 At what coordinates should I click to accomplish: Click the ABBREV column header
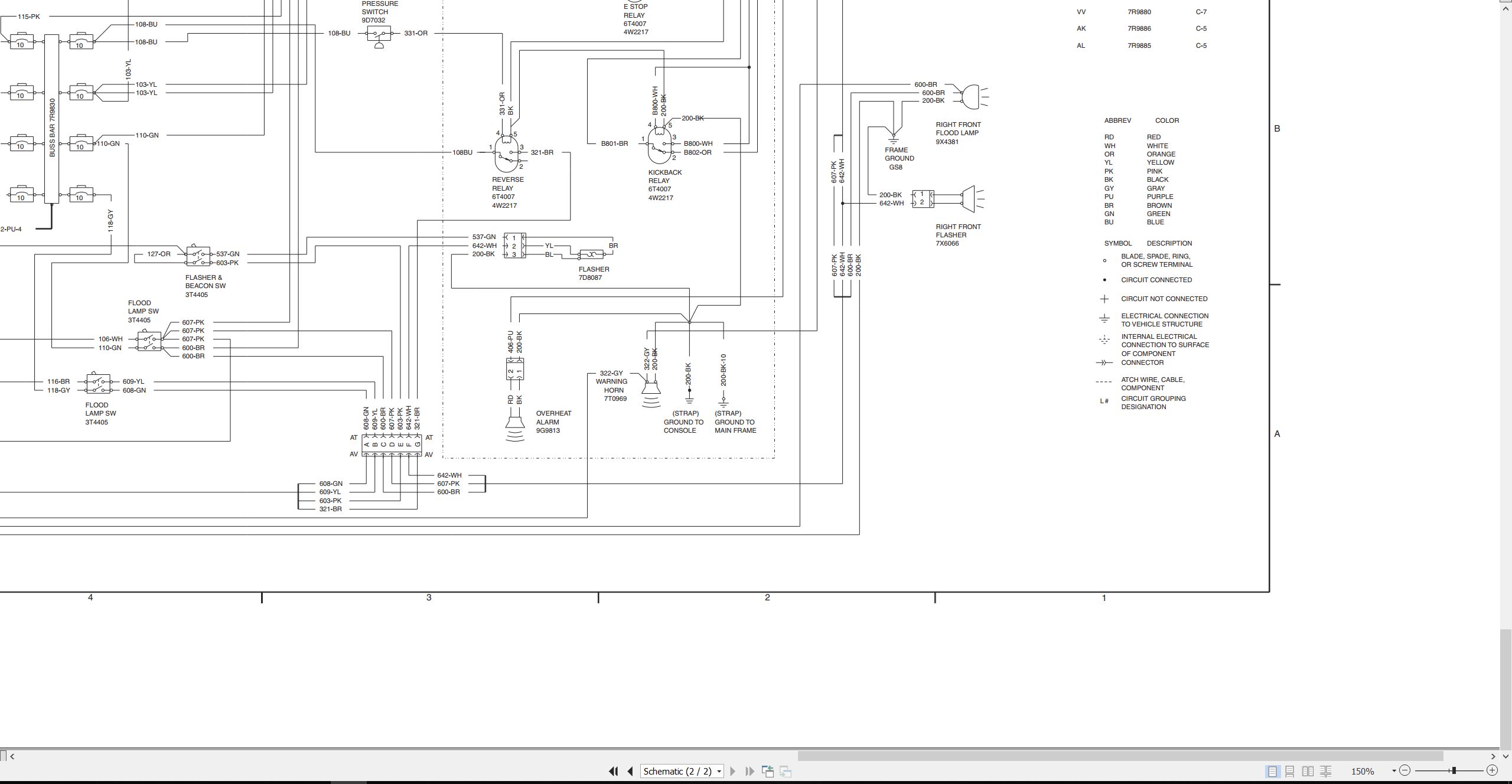pyautogui.click(x=1117, y=120)
